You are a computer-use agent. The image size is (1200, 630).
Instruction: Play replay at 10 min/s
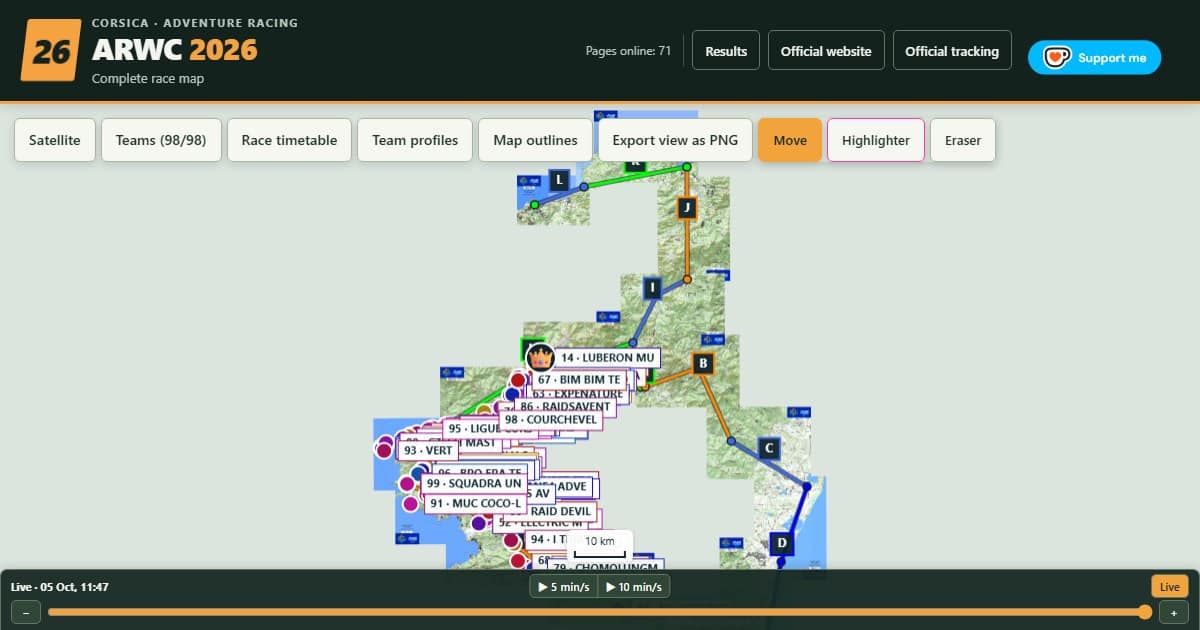pyautogui.click(x=634, y=587)
